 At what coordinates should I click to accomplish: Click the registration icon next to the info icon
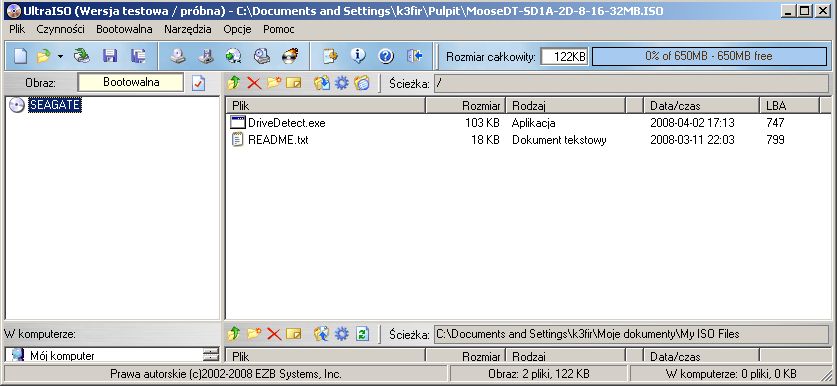330,56
